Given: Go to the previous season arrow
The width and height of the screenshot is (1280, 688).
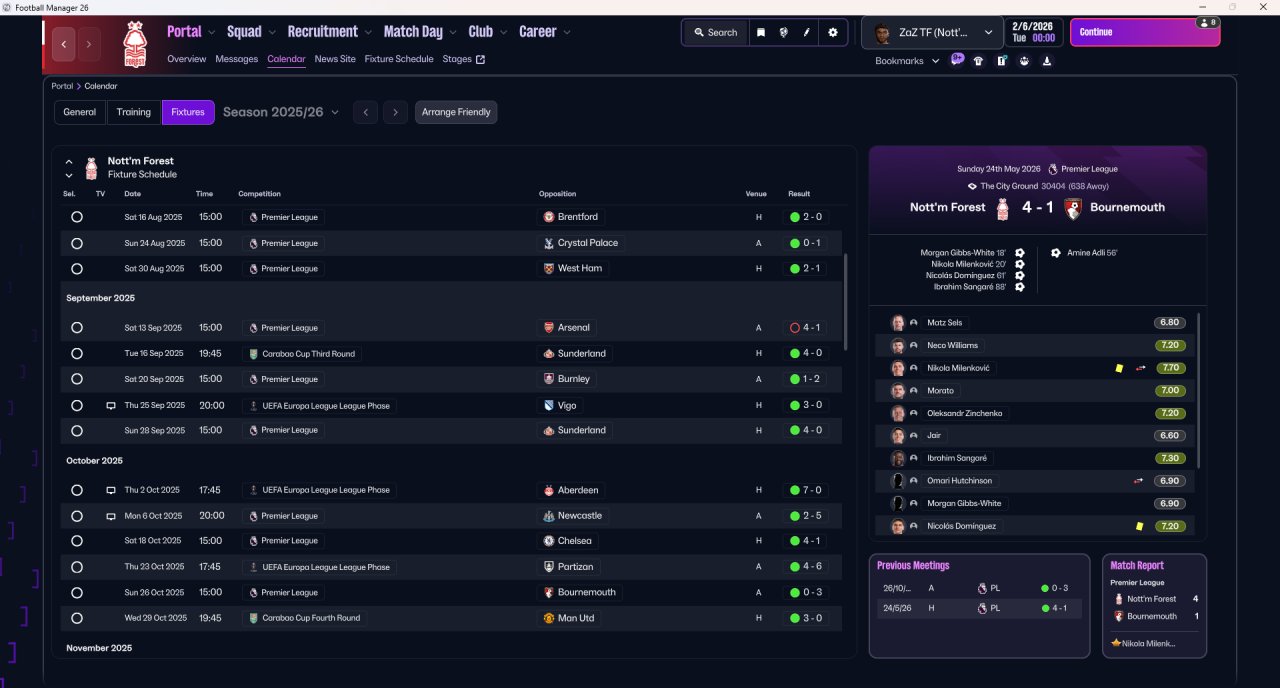Looking at the screenshot, I should click(366, 112).
